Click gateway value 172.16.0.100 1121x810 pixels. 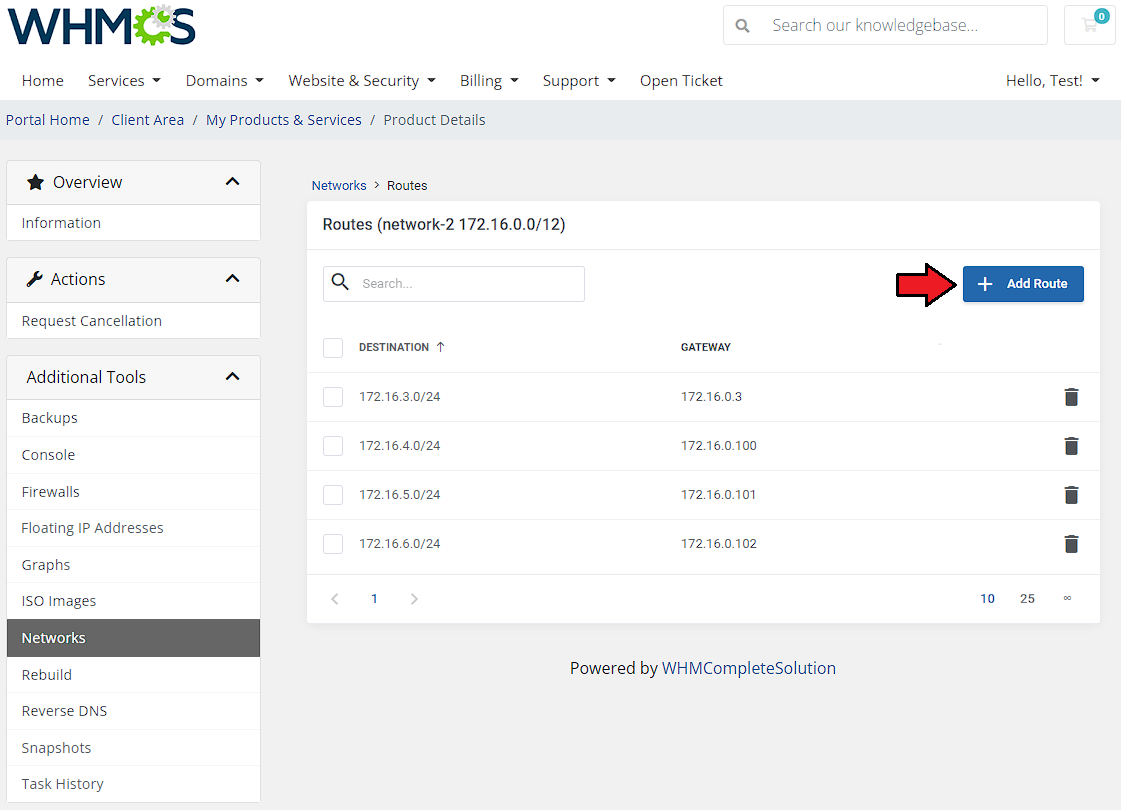tap(718, 445)
